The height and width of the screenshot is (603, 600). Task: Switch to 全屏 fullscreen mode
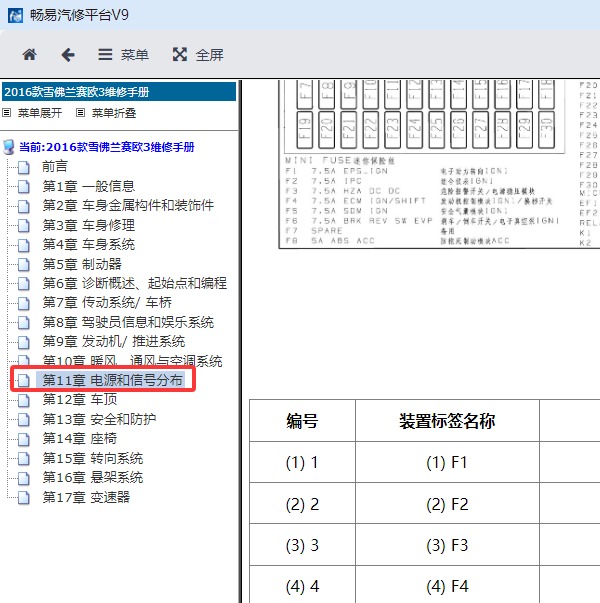coord(198,55)
